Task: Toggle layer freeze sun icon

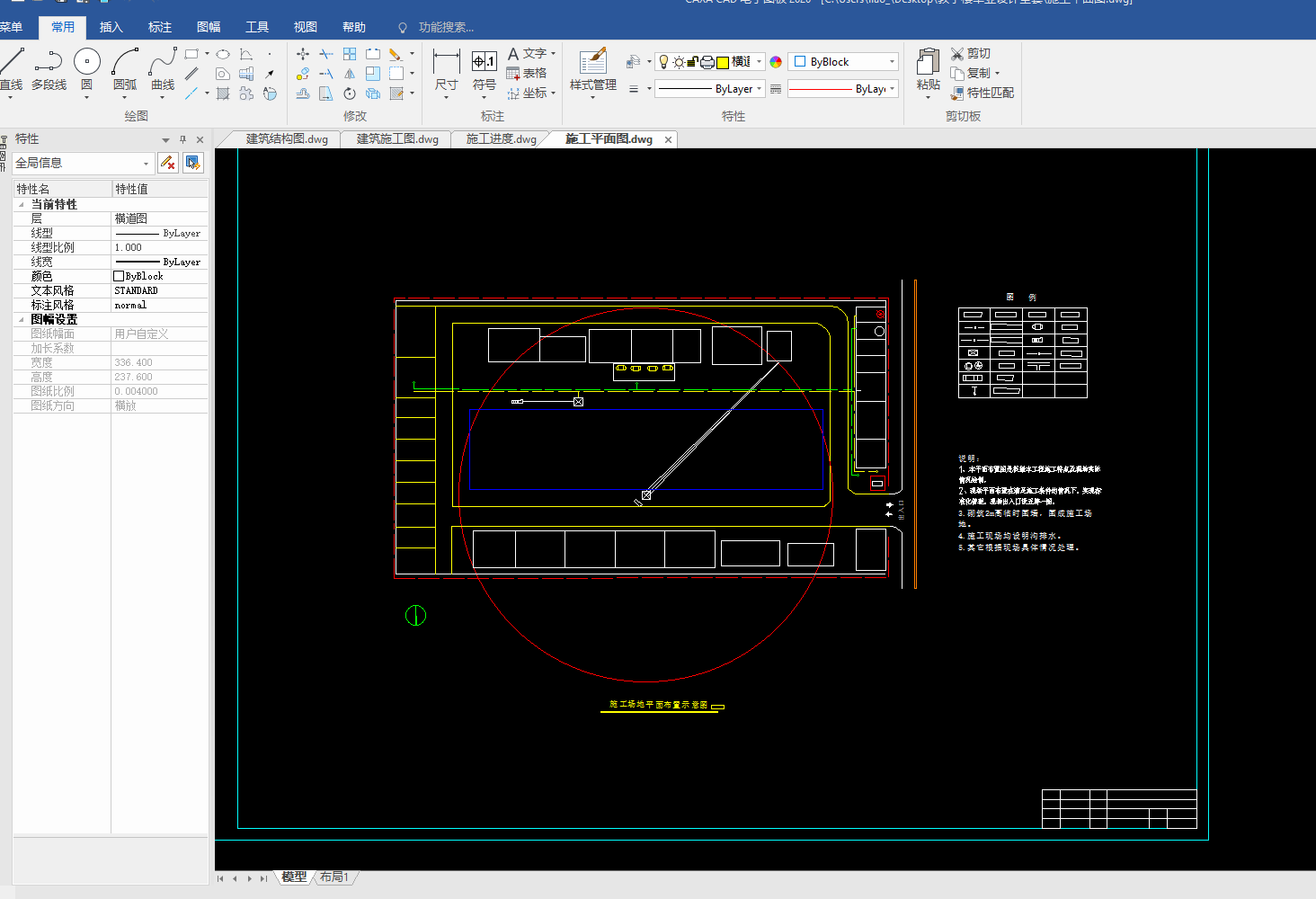Action: coord(679,62)
